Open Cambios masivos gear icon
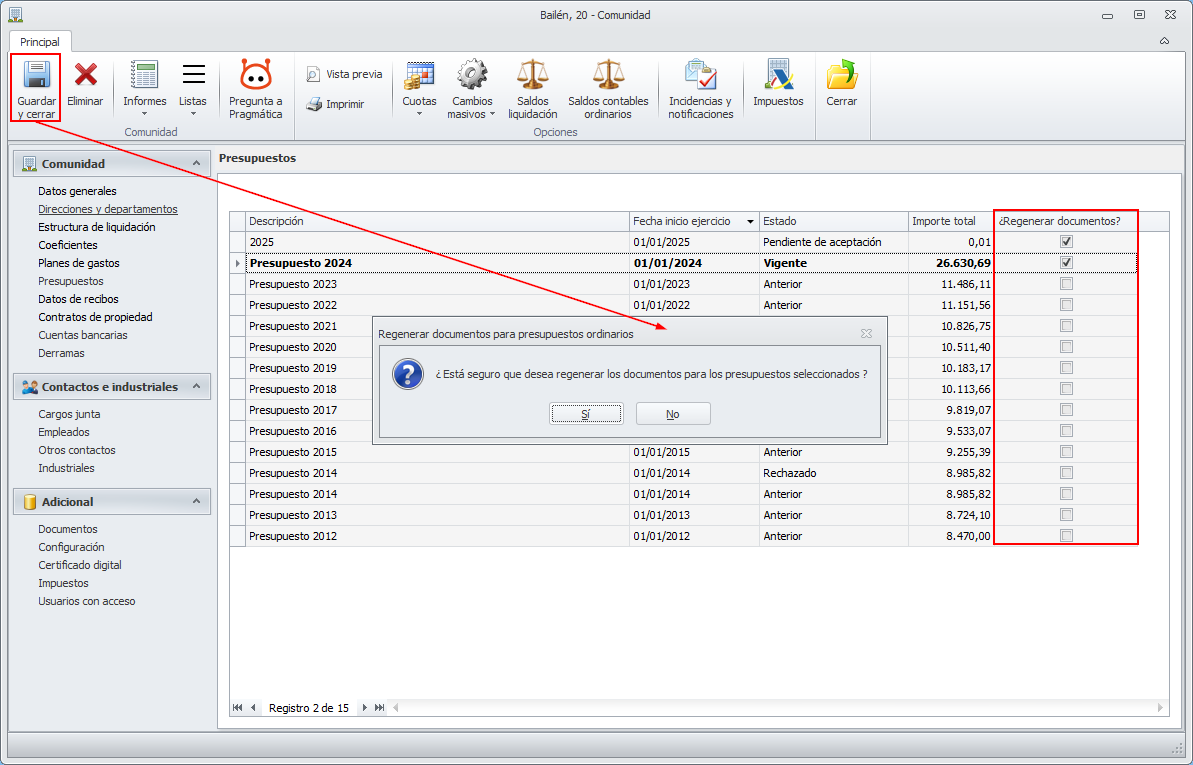The image size is (1193, 765). click(472, 75)
